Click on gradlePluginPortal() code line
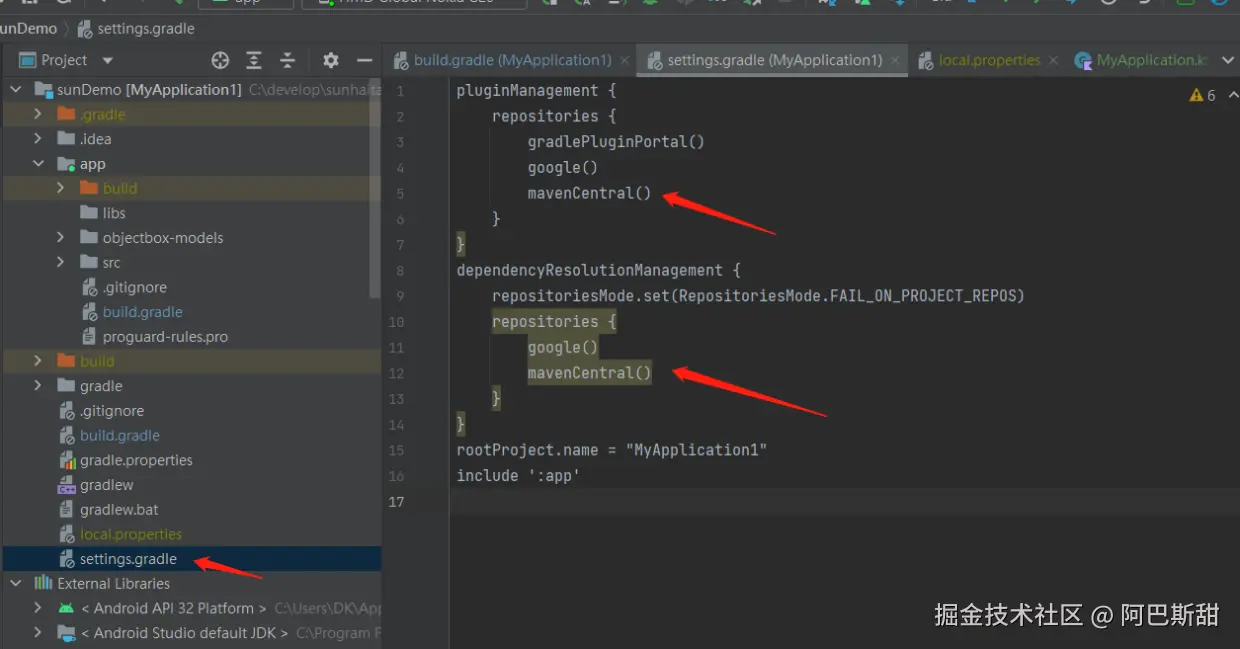The height and width of the screenshot is (649, 1240). 616,142
